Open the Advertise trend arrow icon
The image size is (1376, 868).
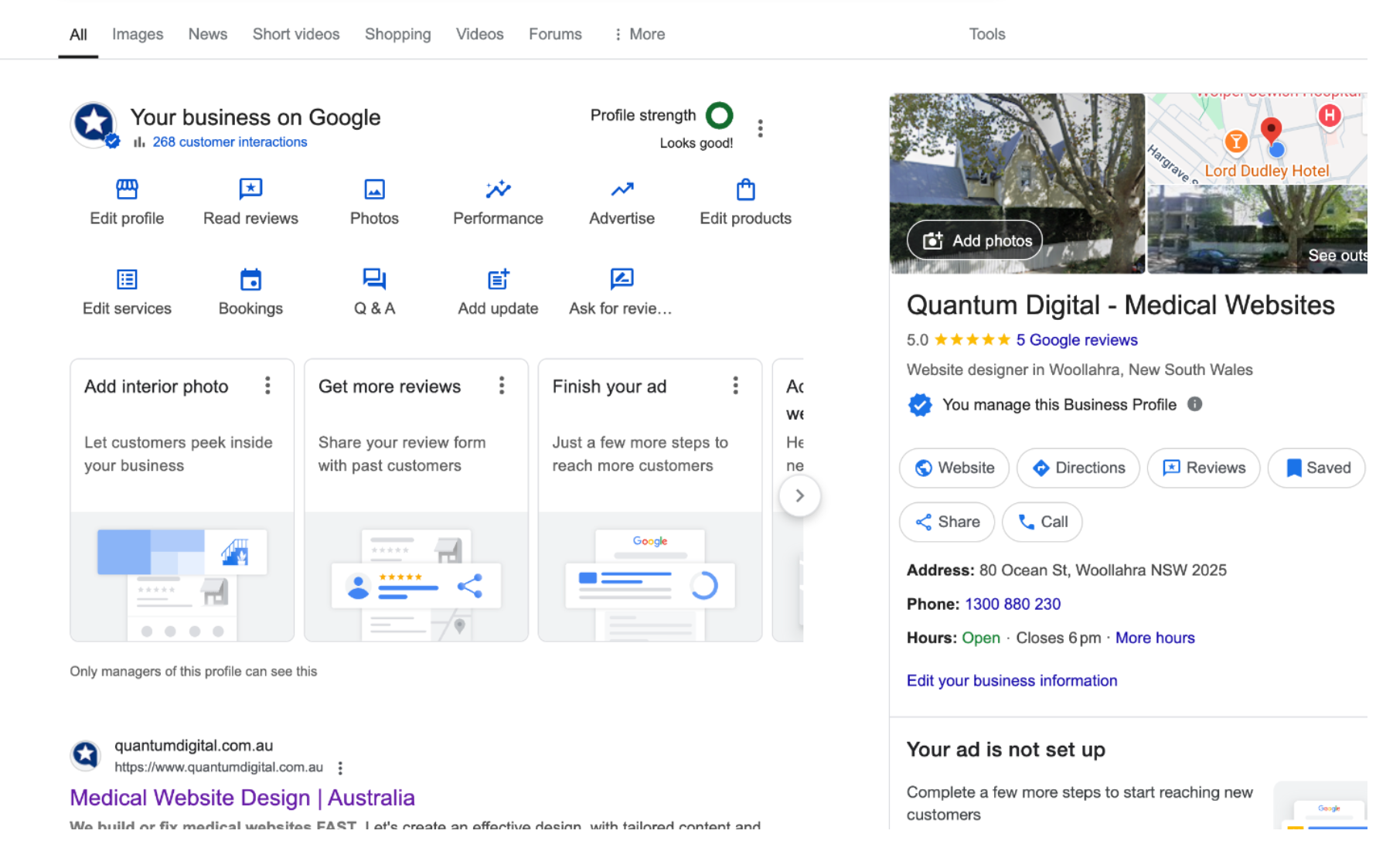(622, 189)
